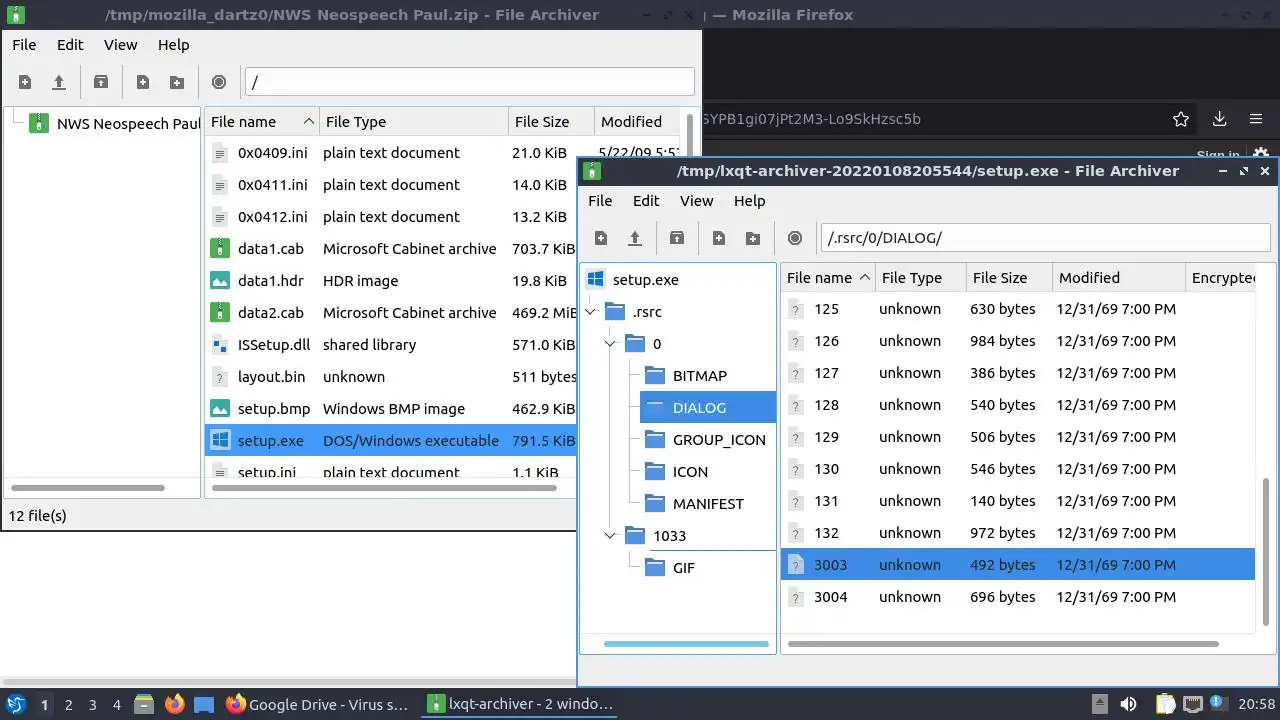Image resolution: width=1280 pixels, height=720 pixels.
Task: Switch to desktop 4 in pager
Action: pos(116,705)
